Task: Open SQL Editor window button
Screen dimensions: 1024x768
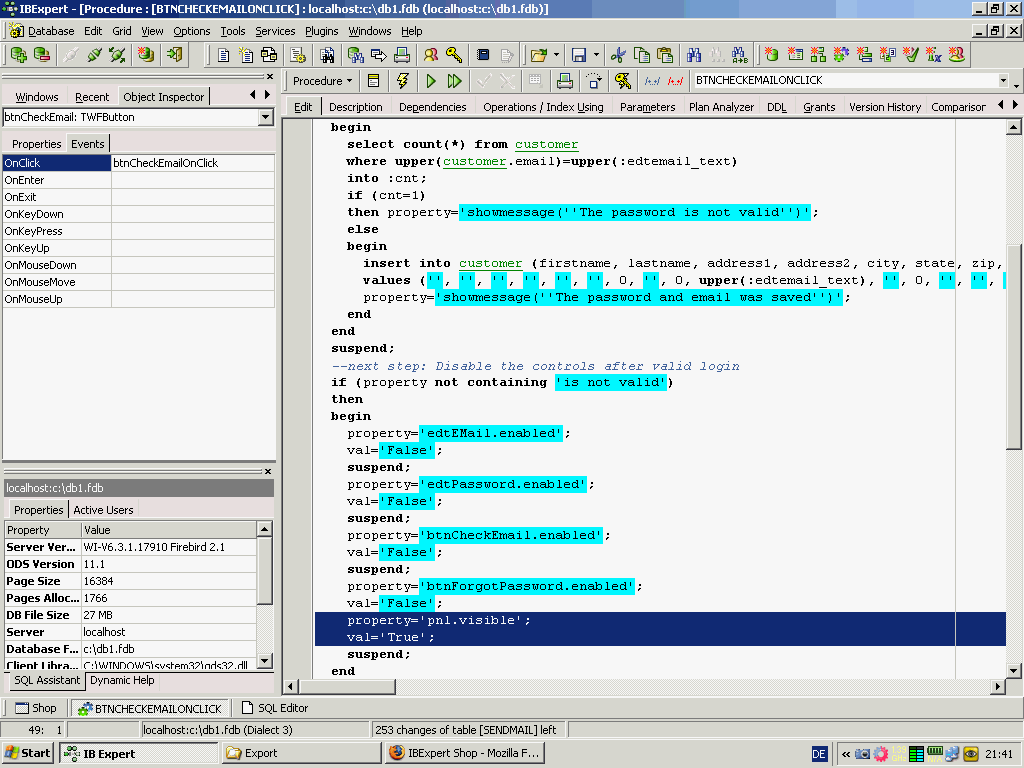Action: tap(275, 708)
